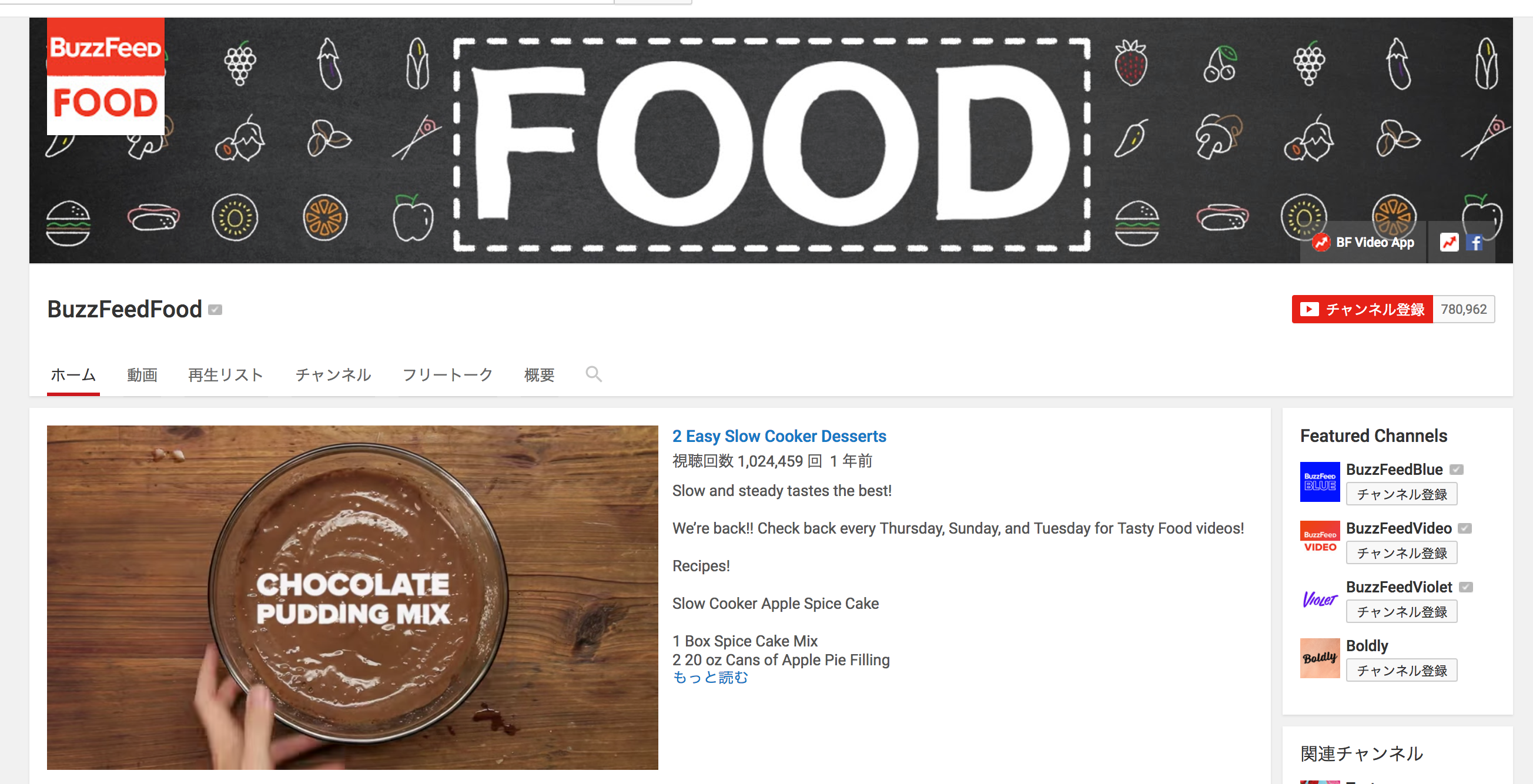The image size is (1533, 784).
Task: Click the BuzzFeedViolet channel avatar
Action: (x=1320, y=599)
